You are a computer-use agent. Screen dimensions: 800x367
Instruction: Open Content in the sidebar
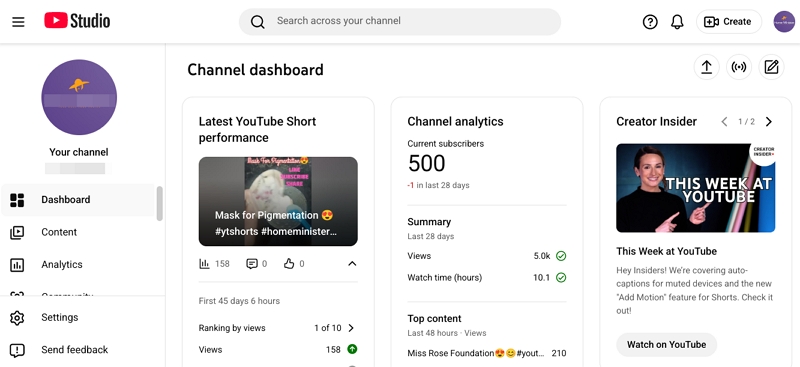tap(78, 232)
